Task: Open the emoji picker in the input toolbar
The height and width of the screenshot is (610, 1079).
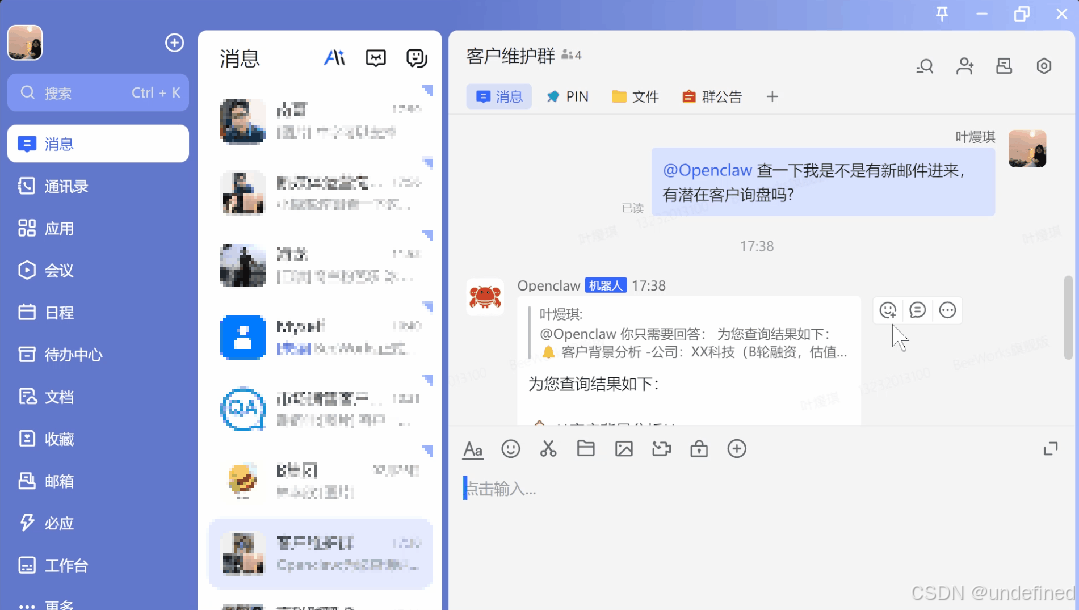Action: (511, 449)
